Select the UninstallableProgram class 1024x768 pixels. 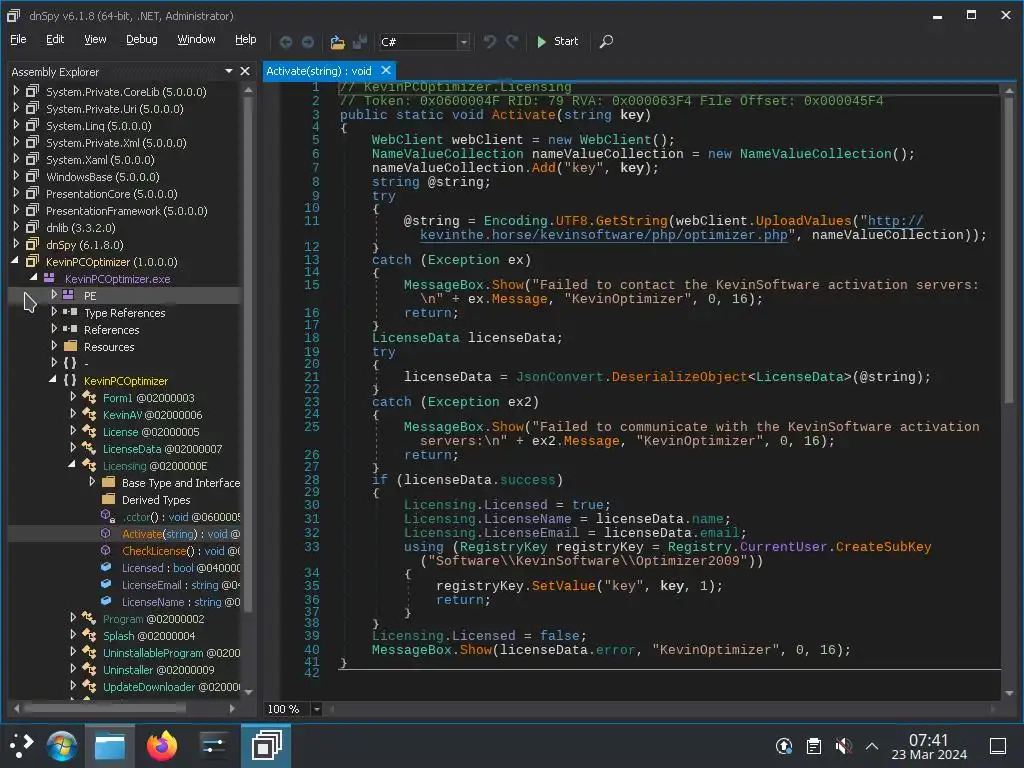pyautogui.click(x=171, y=652)
